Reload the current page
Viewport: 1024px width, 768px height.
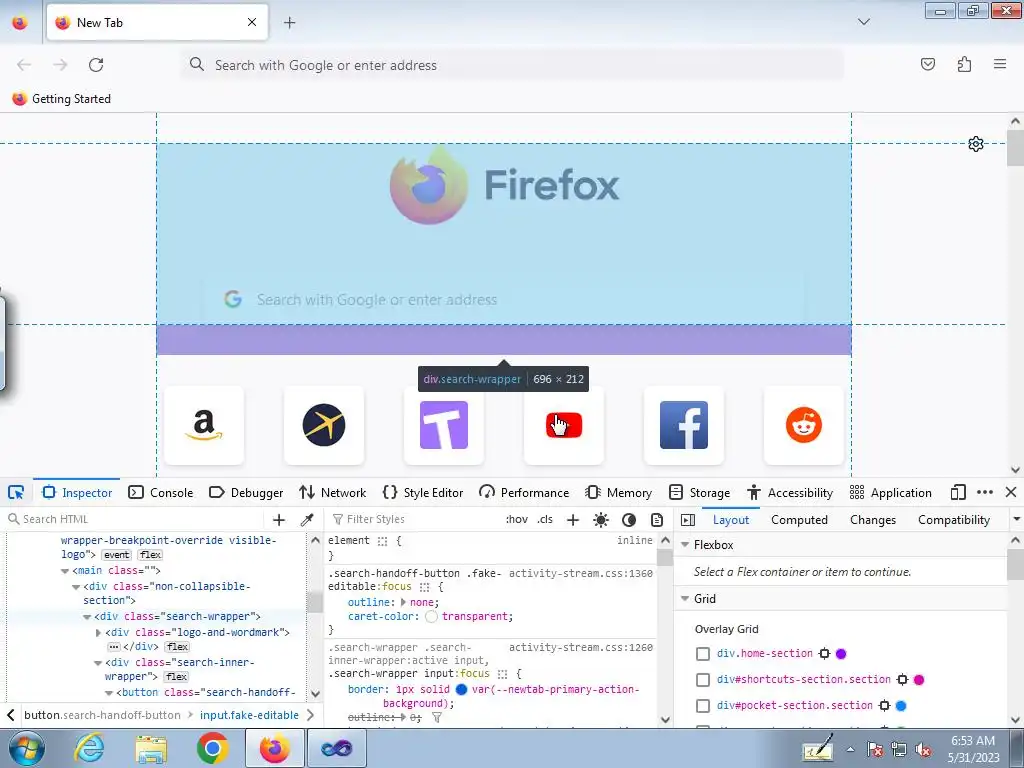click(96, 65)
